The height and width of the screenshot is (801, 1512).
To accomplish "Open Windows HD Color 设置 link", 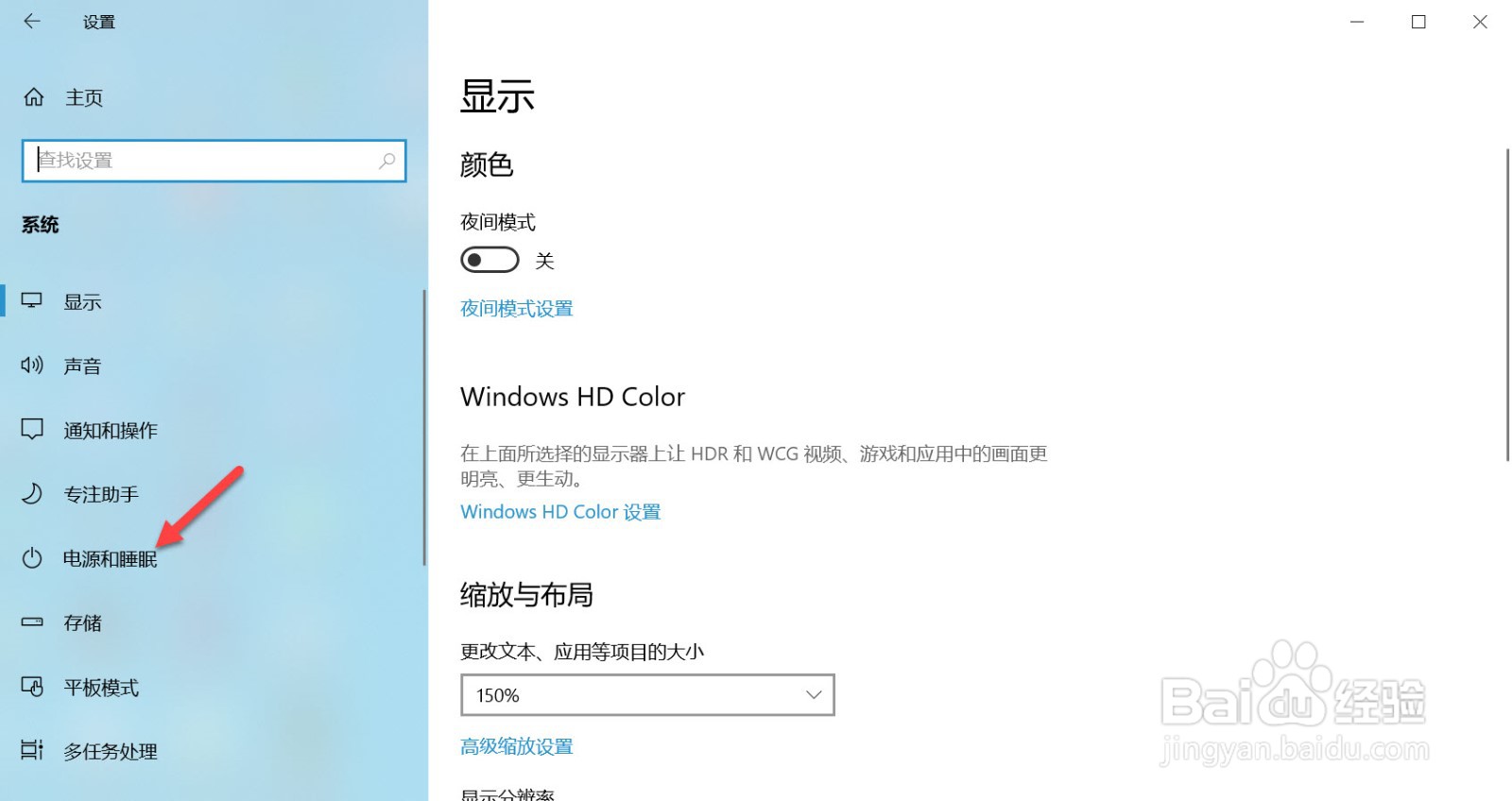I will tap(560, 512).
